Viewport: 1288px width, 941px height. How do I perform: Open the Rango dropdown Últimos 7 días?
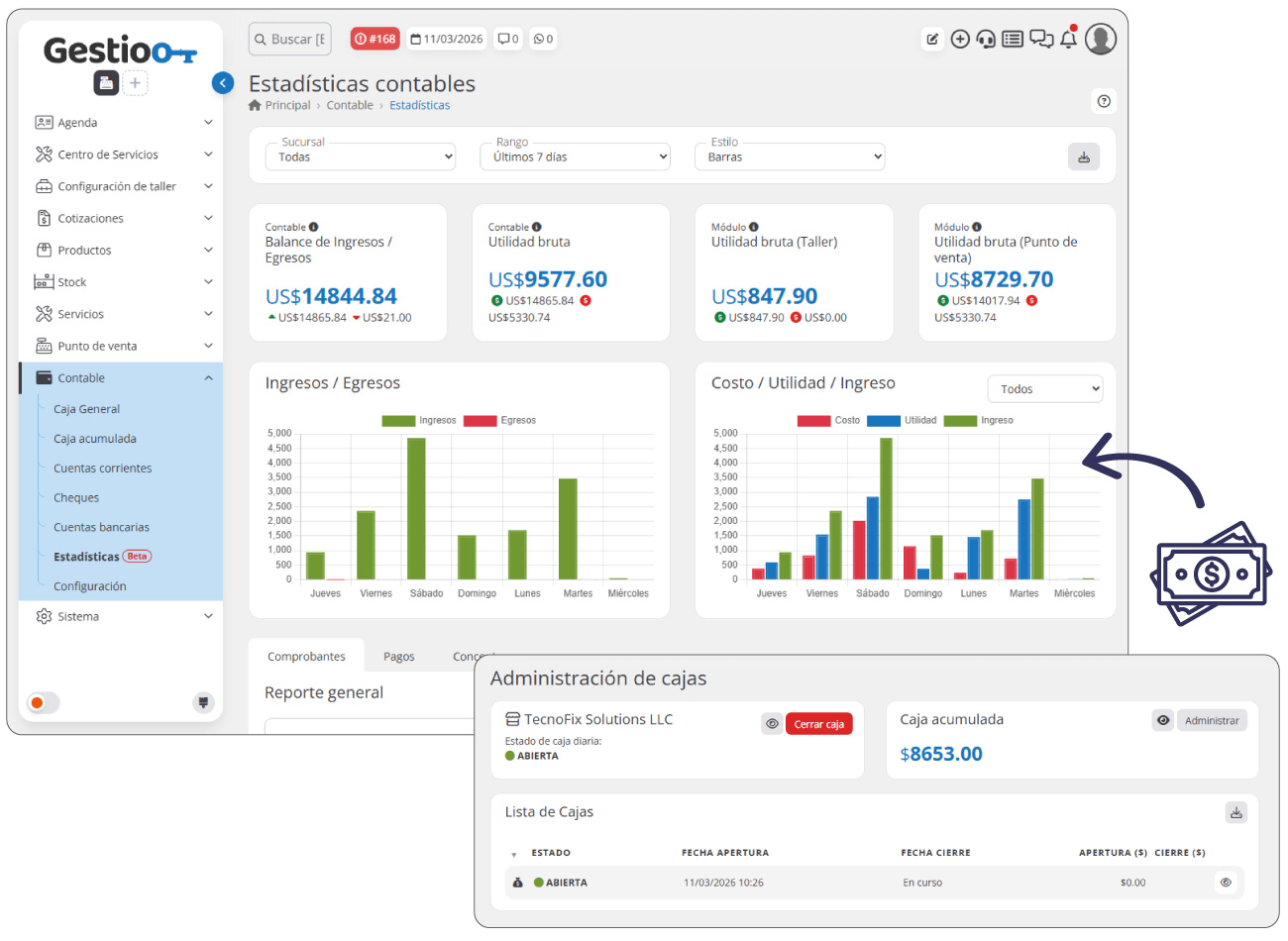point(576,157)
